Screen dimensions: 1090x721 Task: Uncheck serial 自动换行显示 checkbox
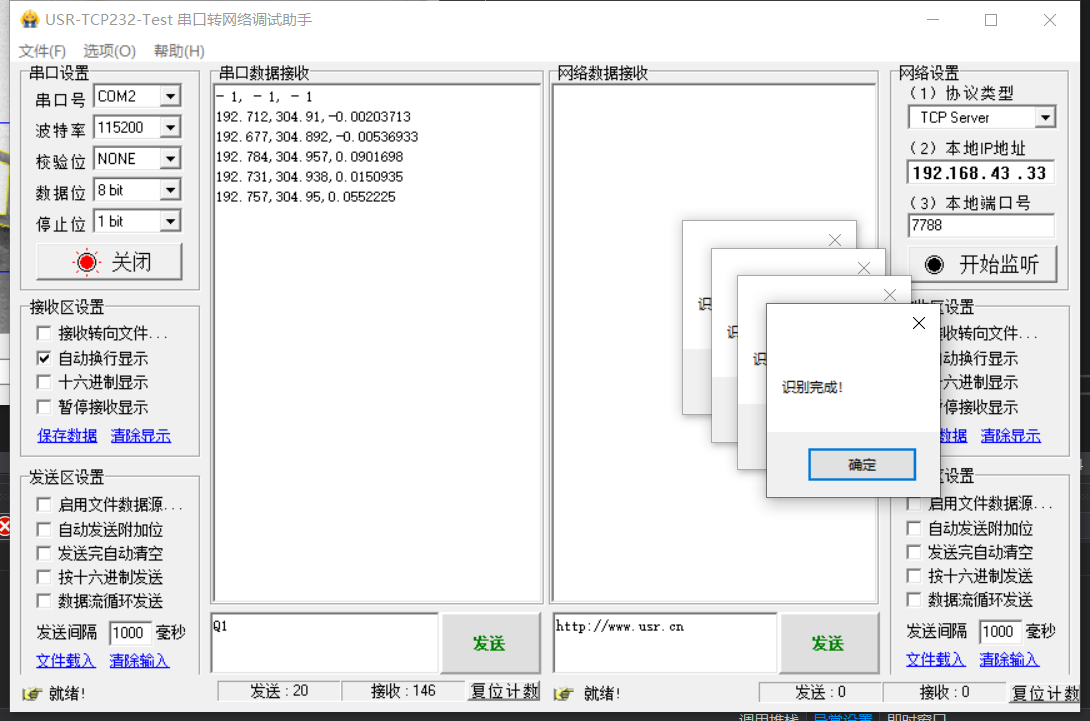44,358
